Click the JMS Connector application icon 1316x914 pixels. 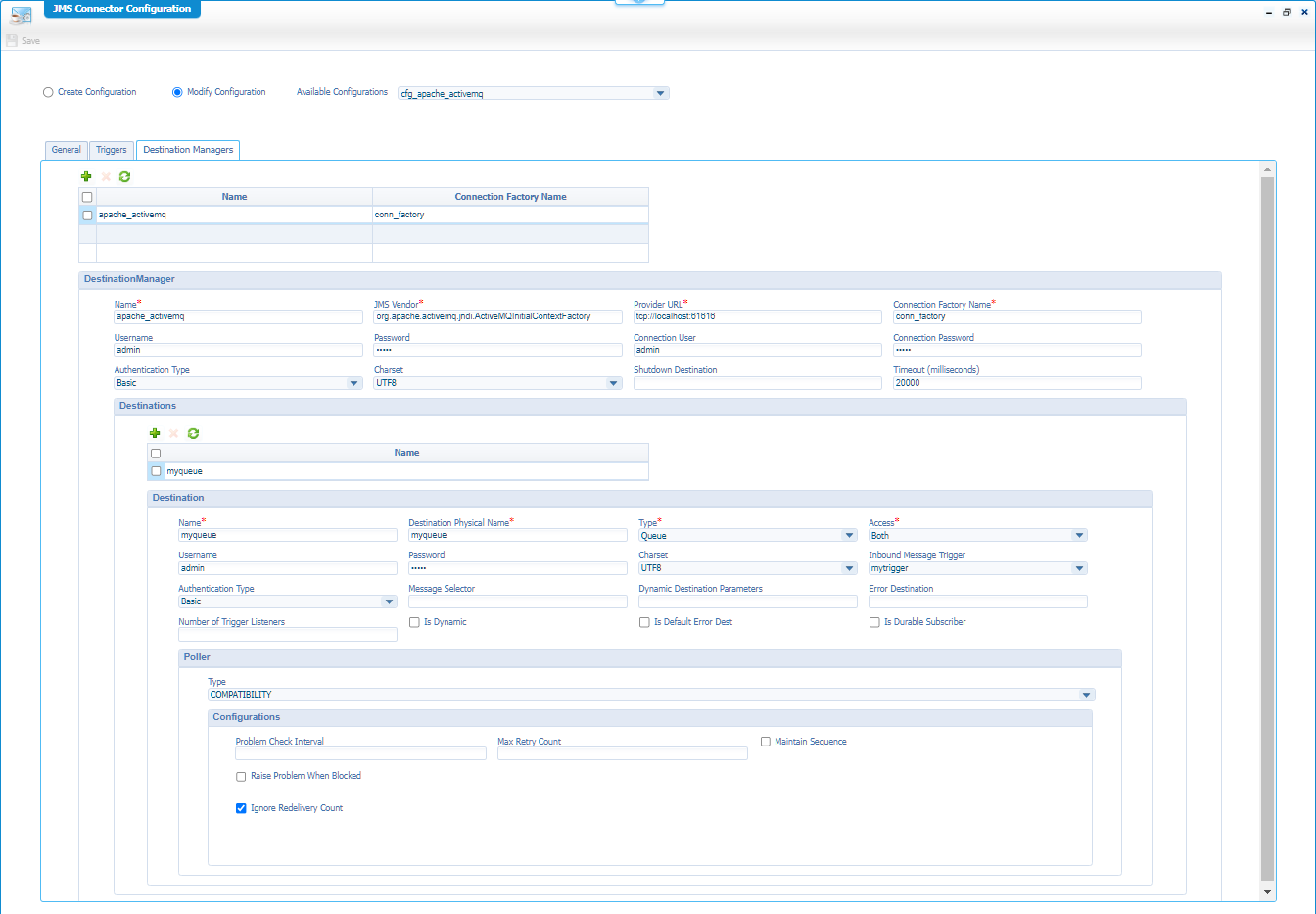click(x=21, y=15)
